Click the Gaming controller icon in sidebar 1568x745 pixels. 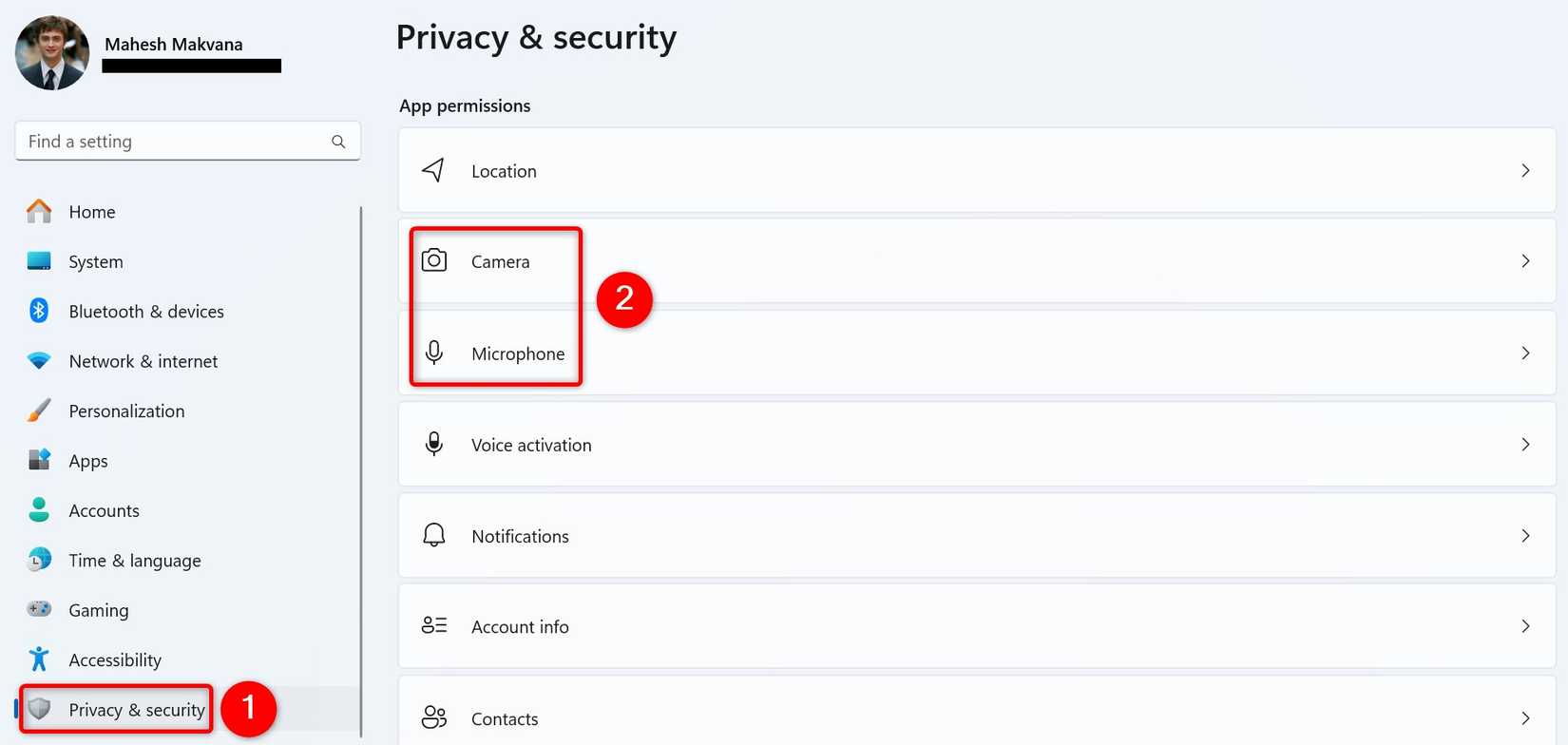pyautogui.click(x=38, y=609)
